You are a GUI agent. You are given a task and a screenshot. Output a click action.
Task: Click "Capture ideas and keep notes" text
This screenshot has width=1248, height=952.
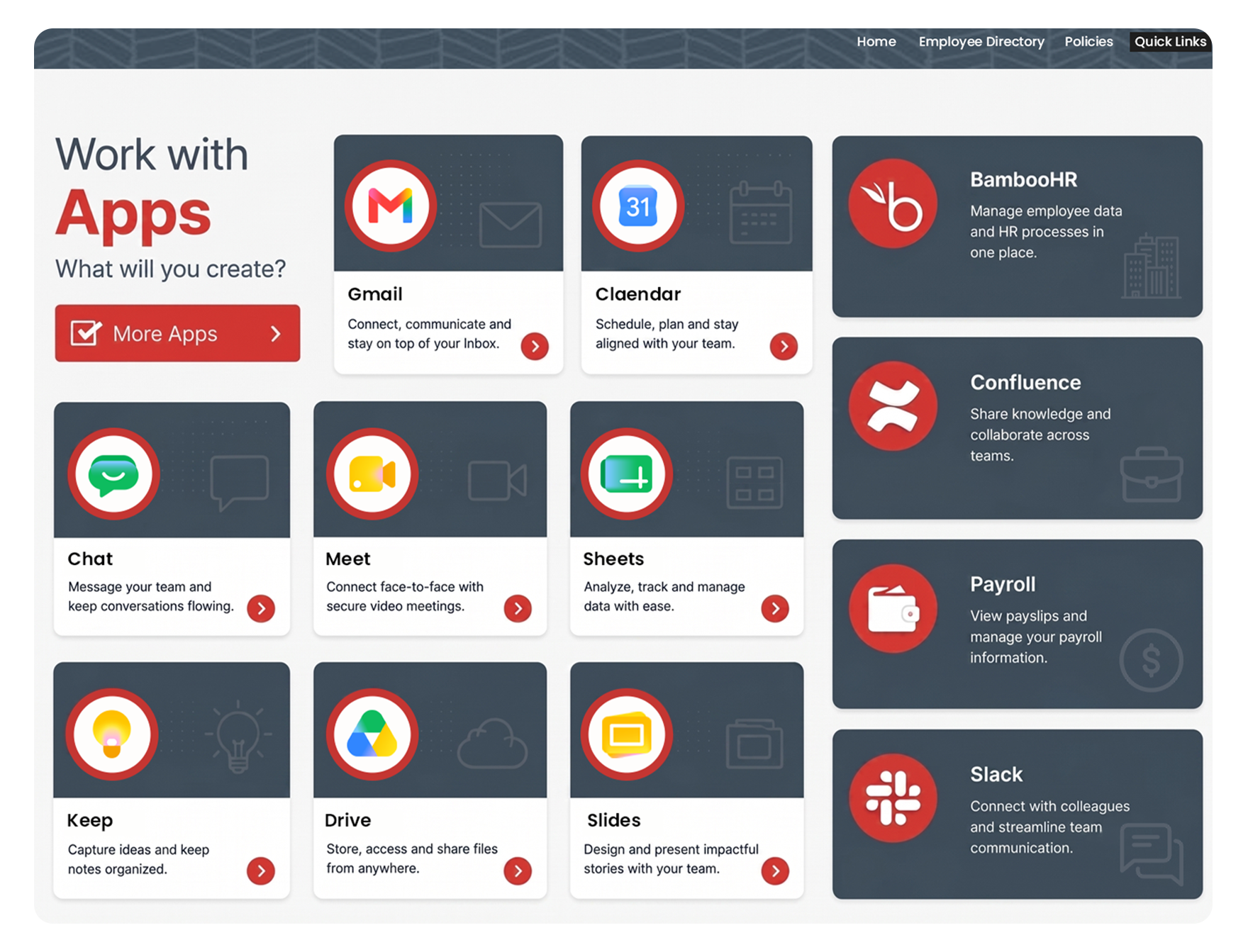click(x=138, y=859)
